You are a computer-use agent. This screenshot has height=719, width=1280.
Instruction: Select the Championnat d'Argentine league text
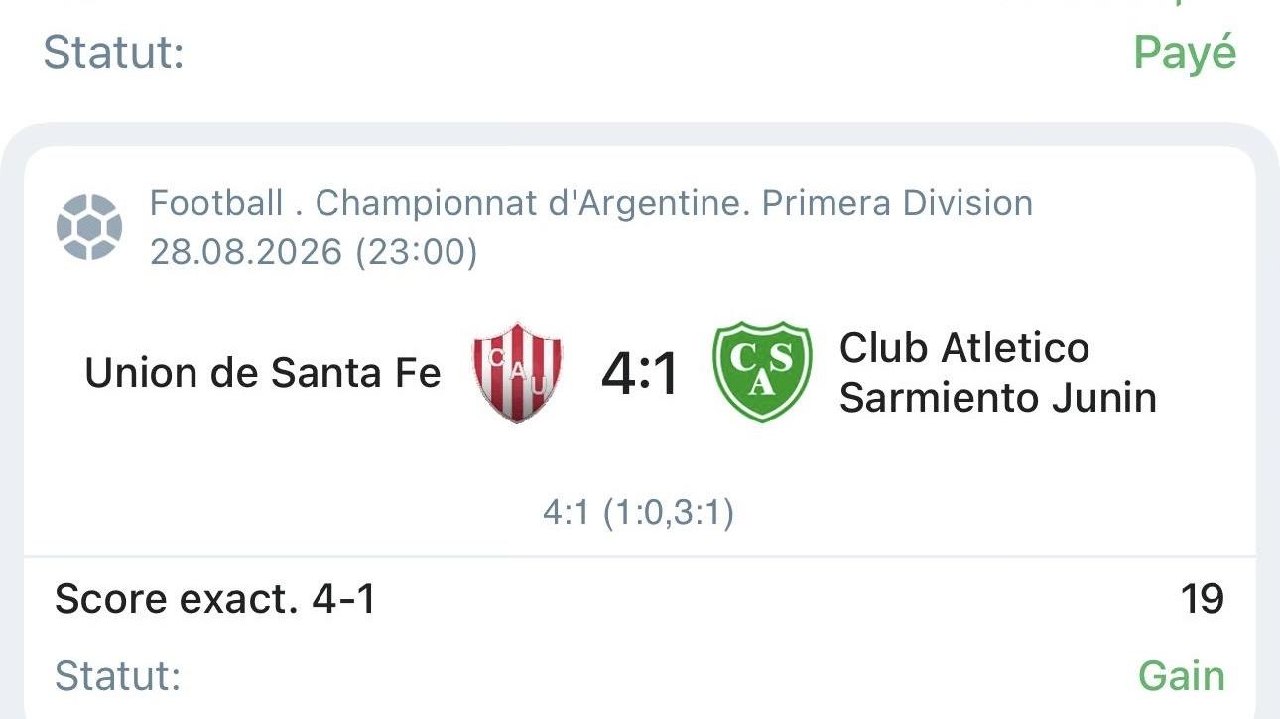(x=529, y=203)
